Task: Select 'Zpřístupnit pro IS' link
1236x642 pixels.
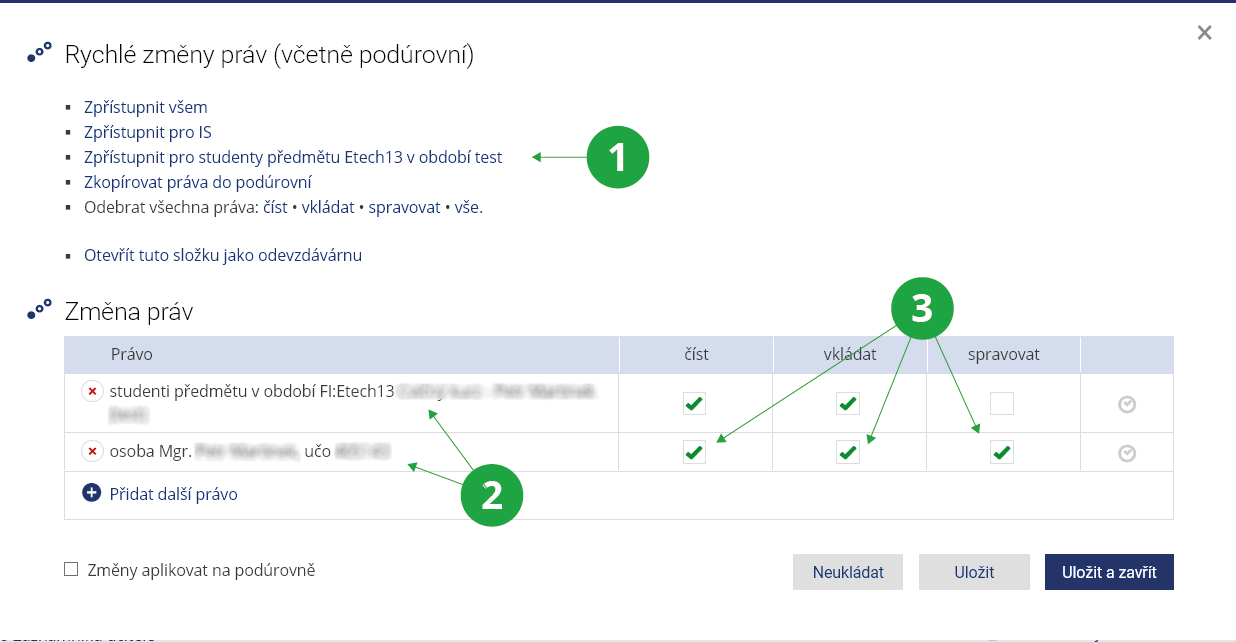Action: point(148,132)
